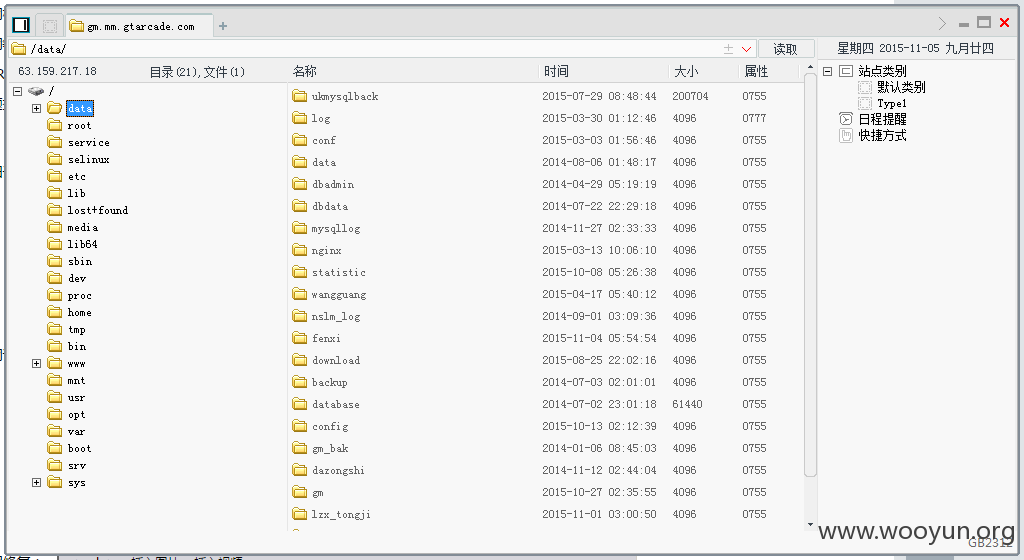Select the selinux folder in the tree
The image size is (1024, 560).
[x=89, y=159]
